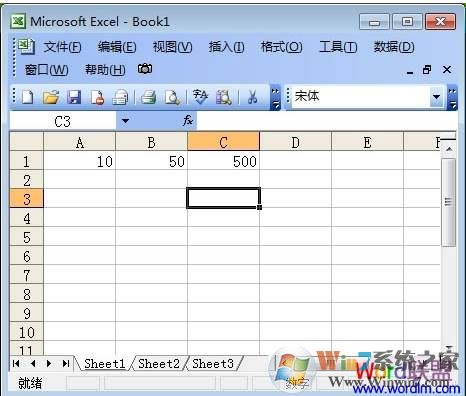Select cell B1 containing 50
The height and width of the screenshot is (396, 466).
(x=151, y=161)
